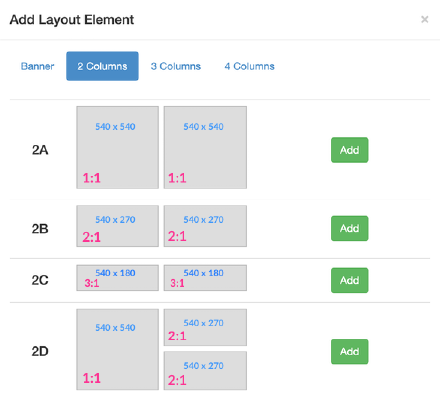The width and height of the screenshot is (440, 400).
Task: Add the 2B layout
Action: (349, 228)
